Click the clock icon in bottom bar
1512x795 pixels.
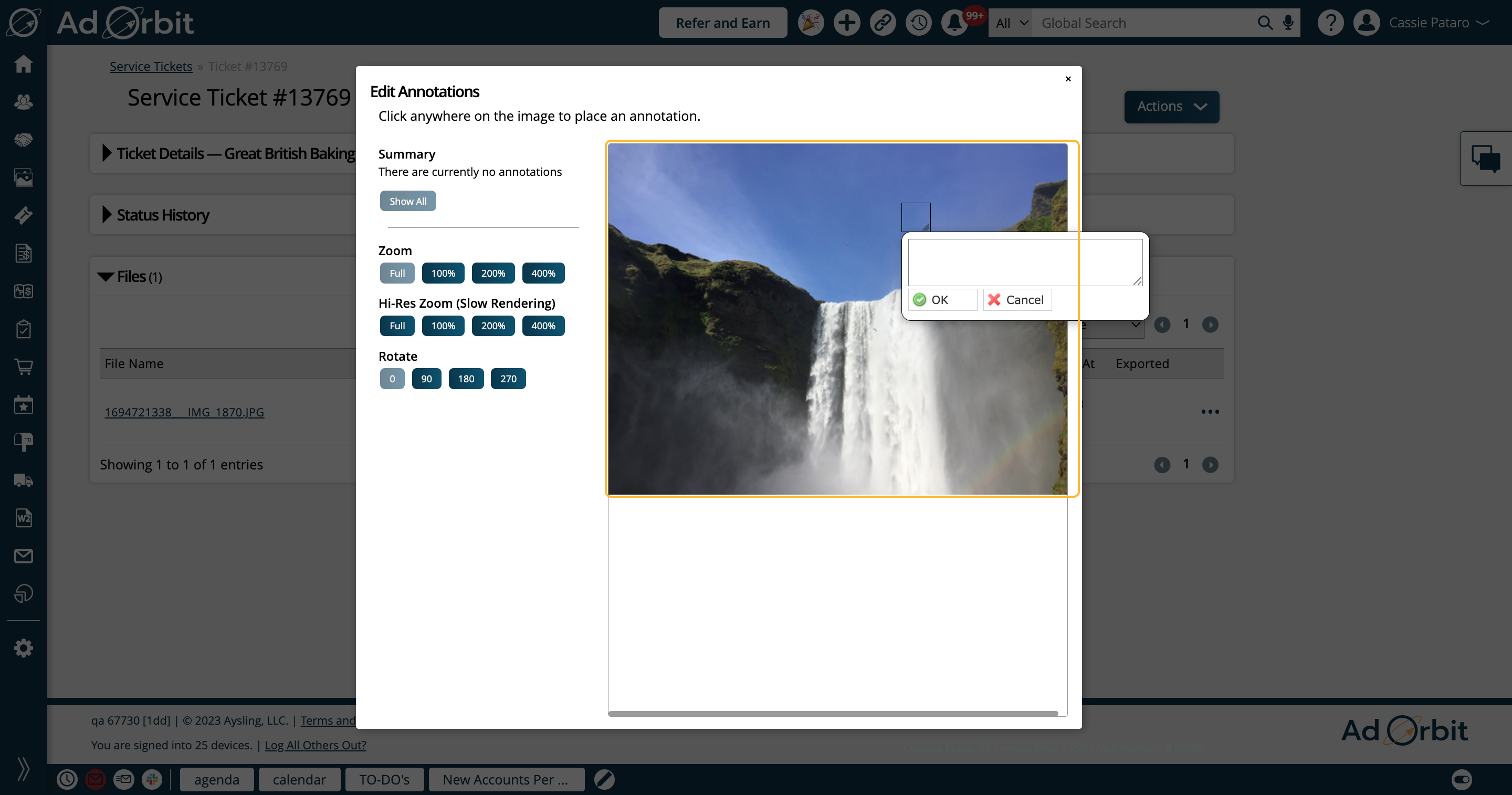67,779
